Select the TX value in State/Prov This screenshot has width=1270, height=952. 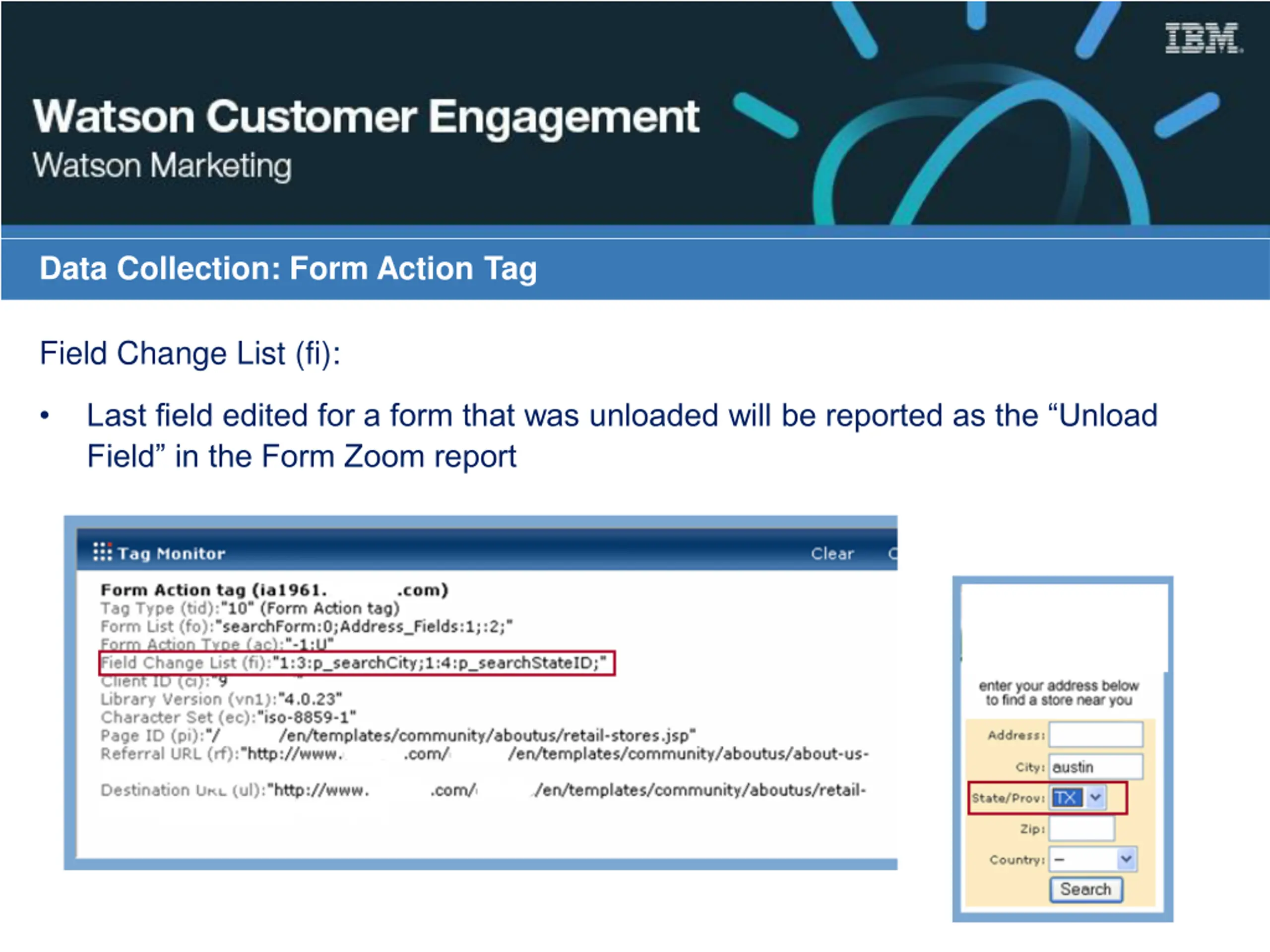(1067, 798)
